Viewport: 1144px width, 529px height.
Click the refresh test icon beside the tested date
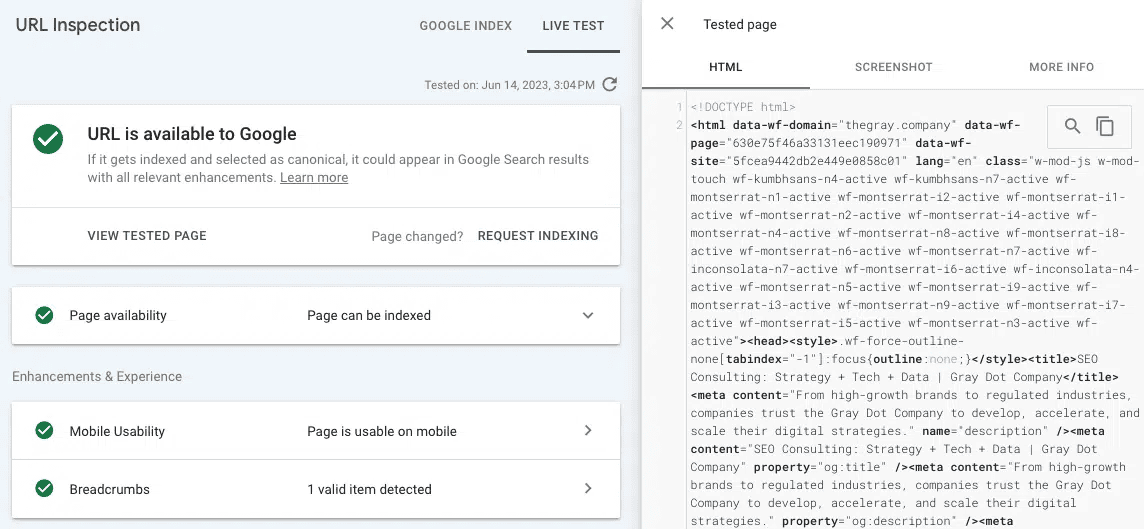point(610,85)
